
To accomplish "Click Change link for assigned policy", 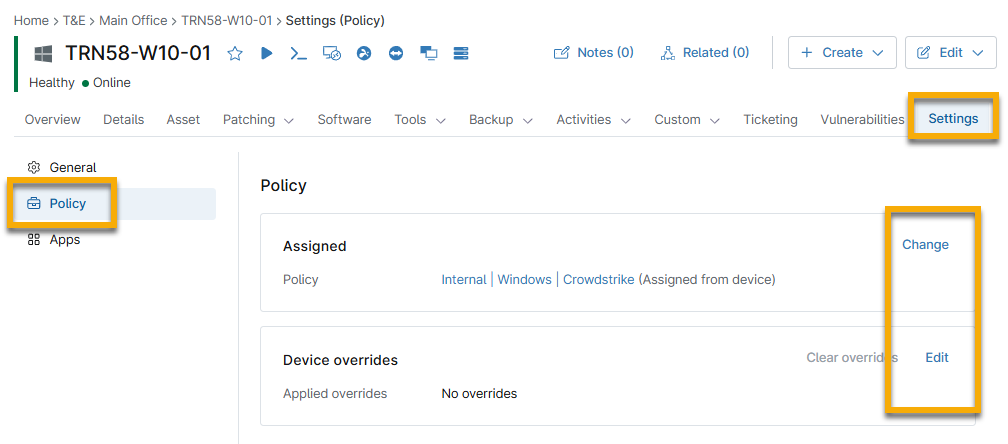I will (925, 245).
